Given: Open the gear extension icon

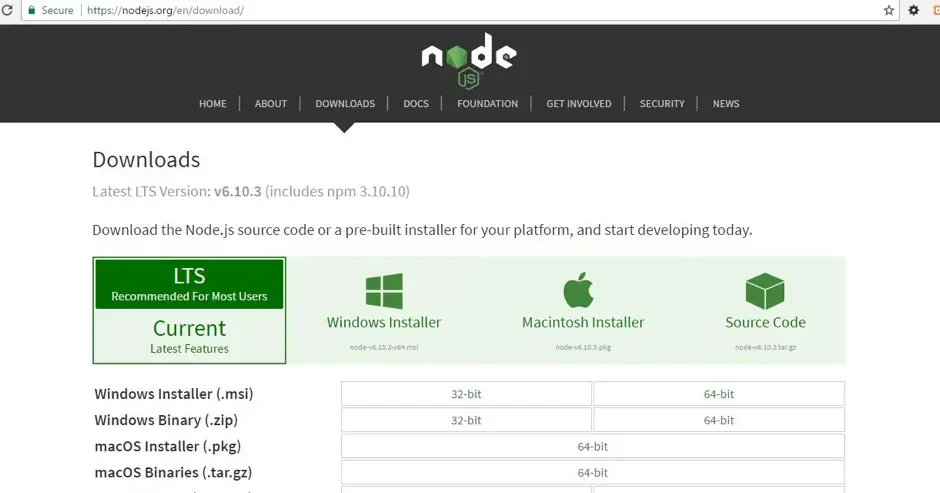Looking at the screenshot, I should (x=914, y=10).
